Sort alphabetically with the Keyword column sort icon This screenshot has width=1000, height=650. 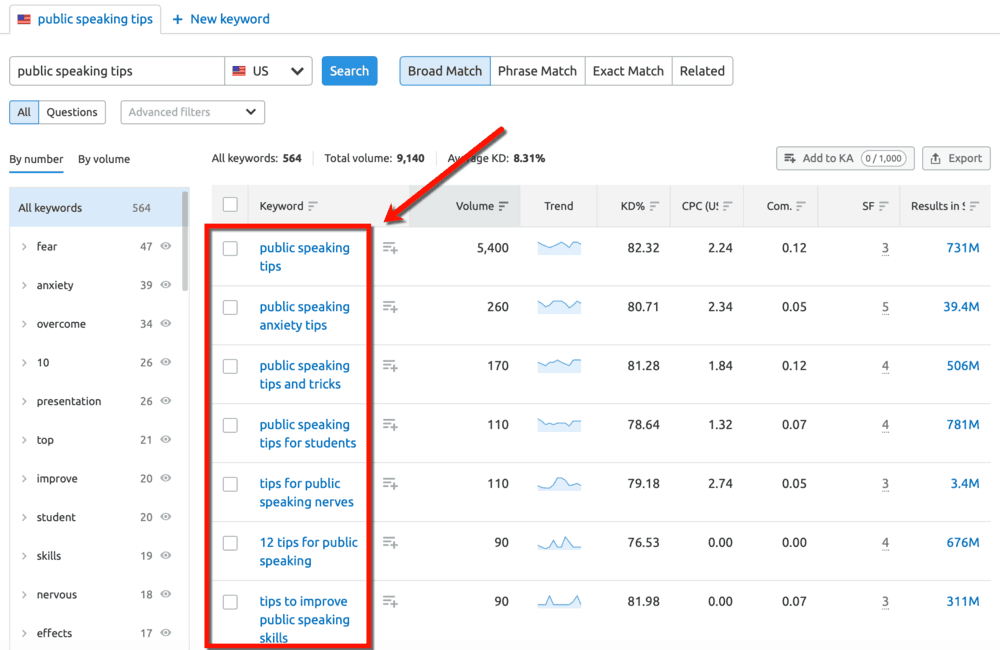pyautogui.click(x=313, y=205)
